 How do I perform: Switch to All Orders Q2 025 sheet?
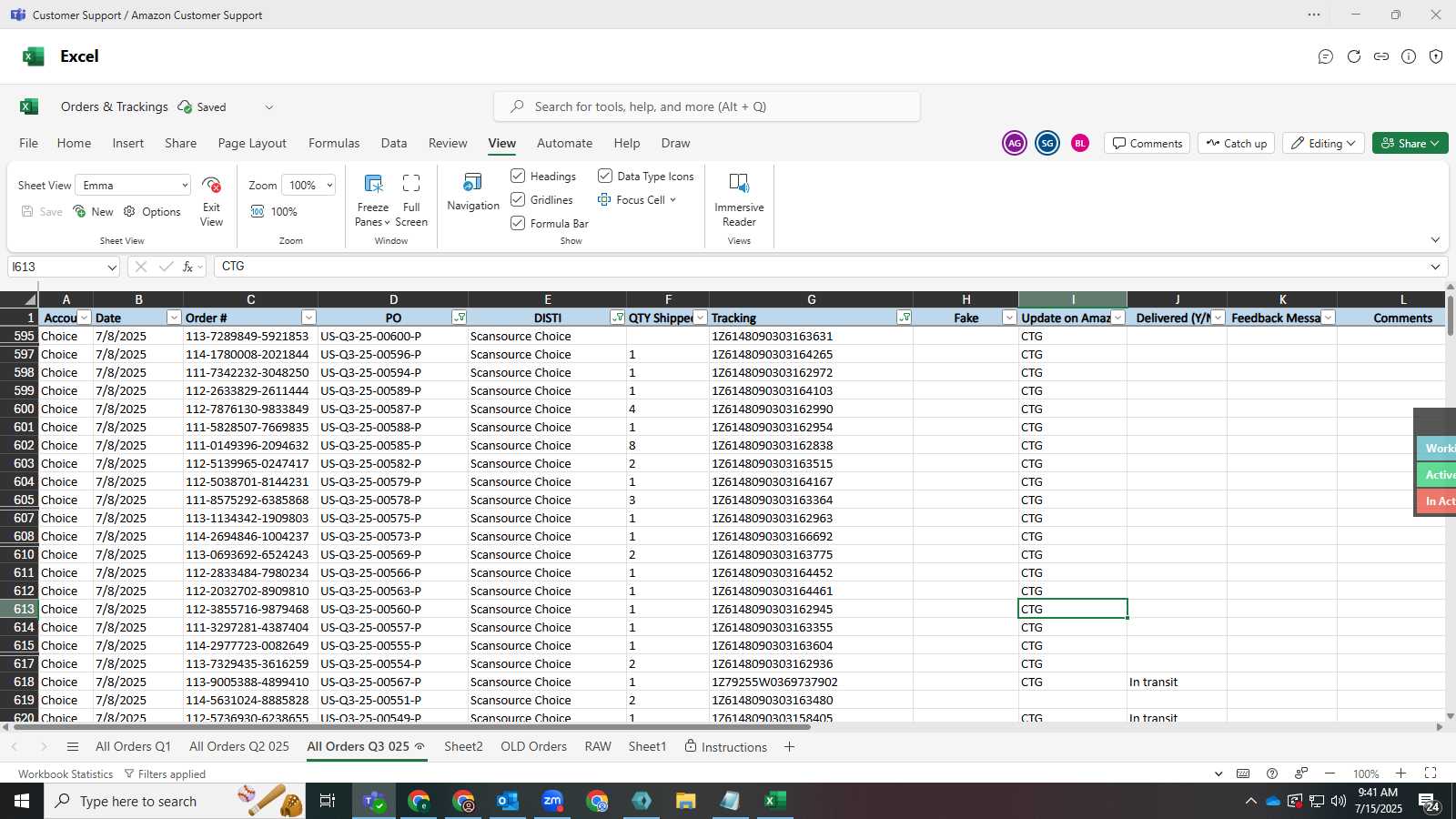[239, 747]
